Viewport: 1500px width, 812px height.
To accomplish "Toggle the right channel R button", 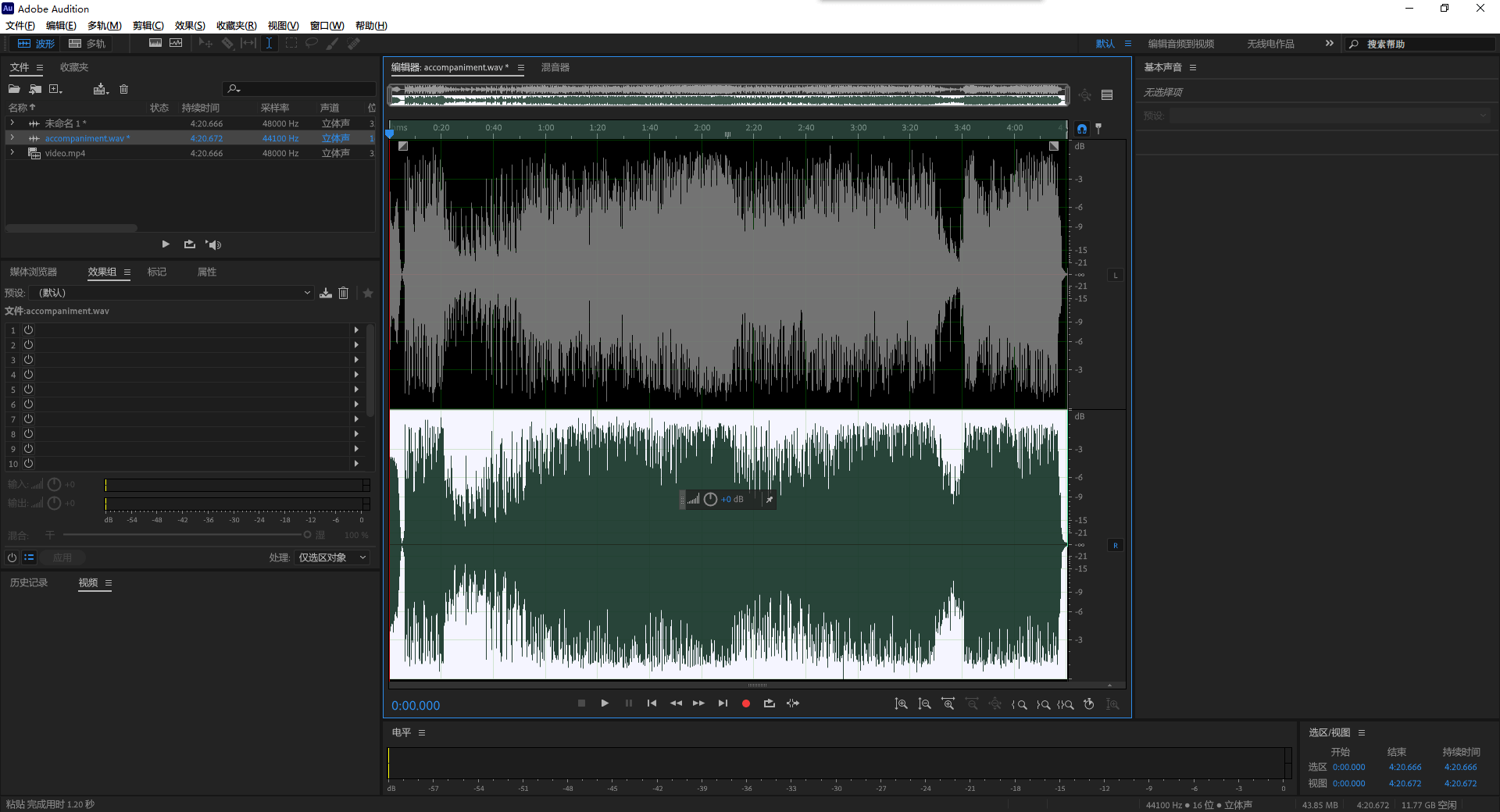I will 1115,545.
